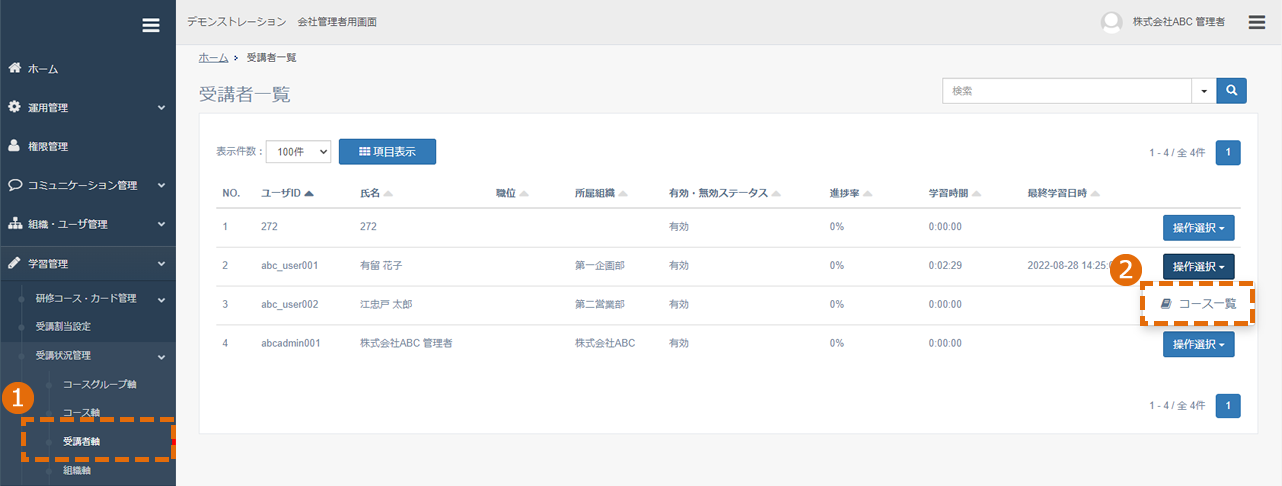Click the name 有留 花子
1282x486 pixels.
(x=381, y=266)
